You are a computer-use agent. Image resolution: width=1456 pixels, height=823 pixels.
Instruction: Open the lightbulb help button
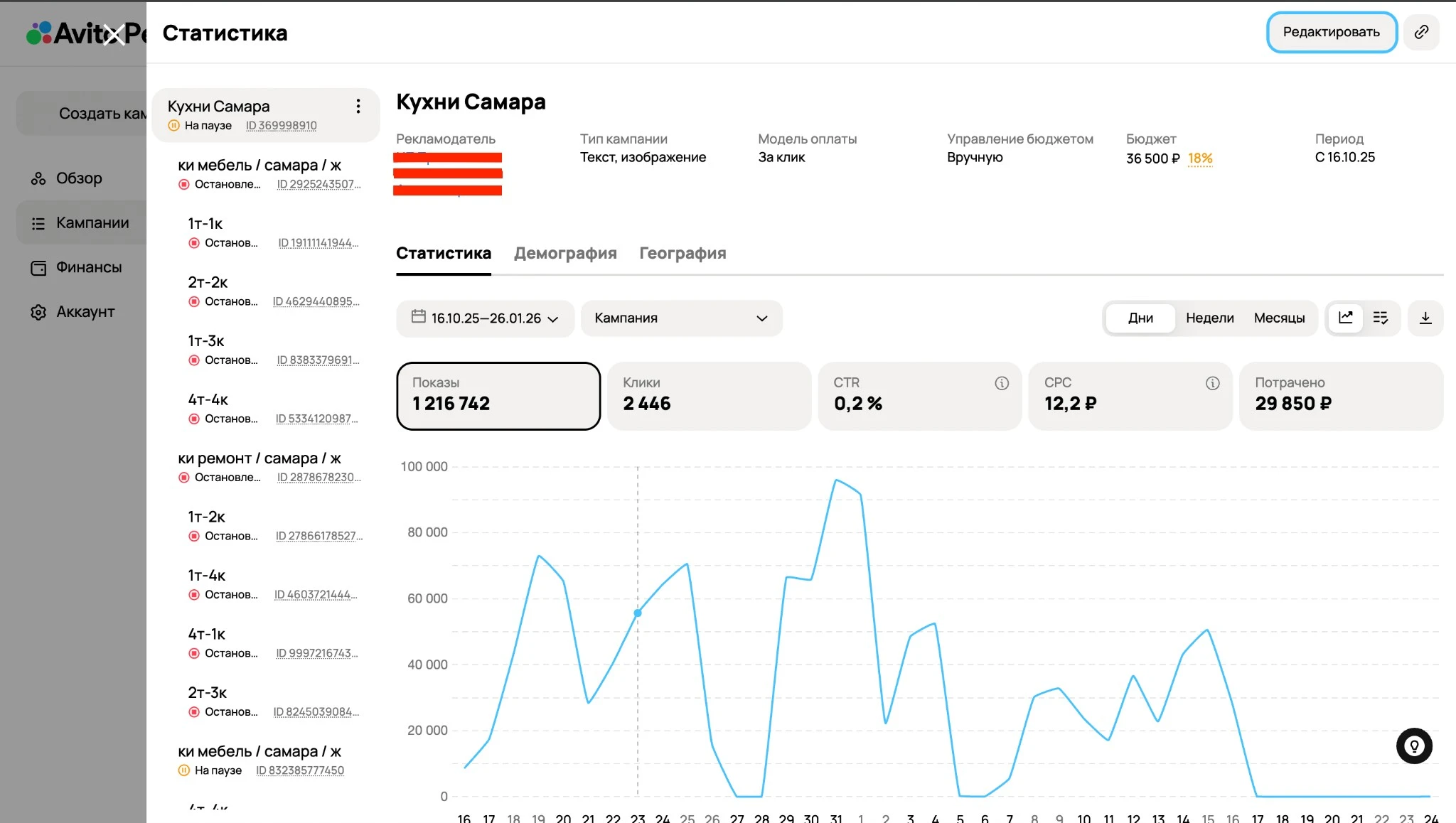[x=1414, y=746]
